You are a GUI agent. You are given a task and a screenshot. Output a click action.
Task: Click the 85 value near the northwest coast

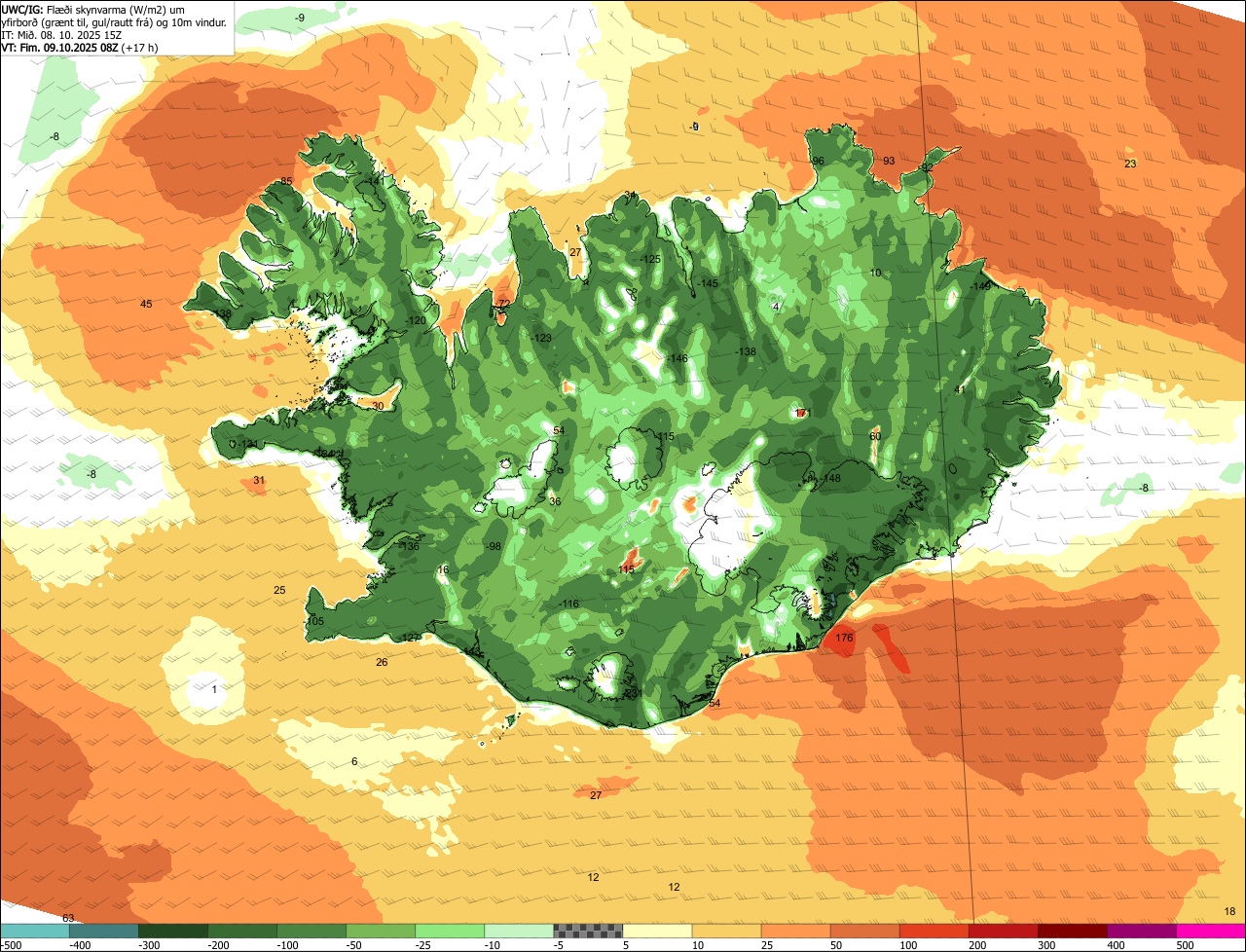[286, 181]
